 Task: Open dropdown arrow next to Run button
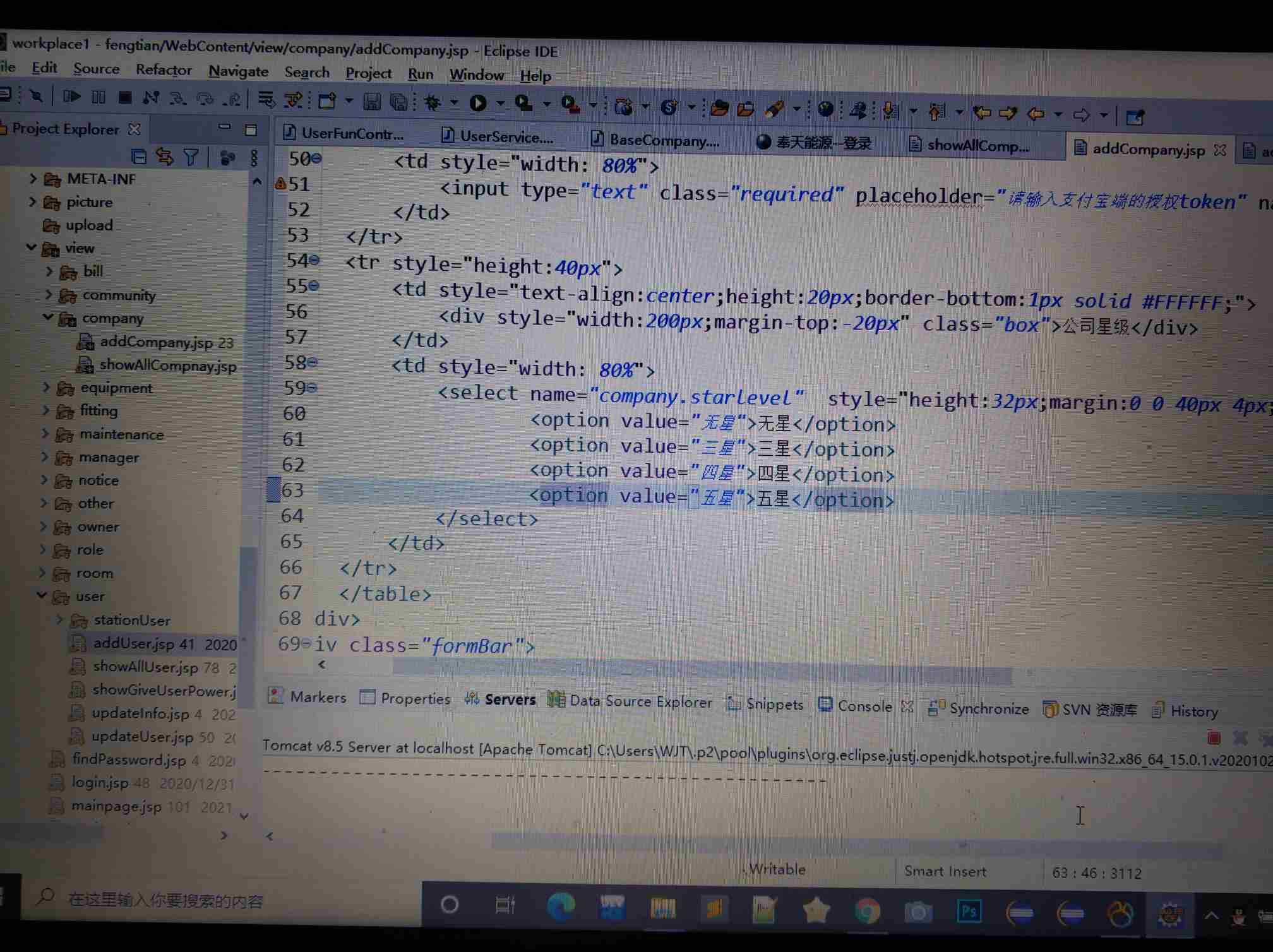tap(500, 104)
